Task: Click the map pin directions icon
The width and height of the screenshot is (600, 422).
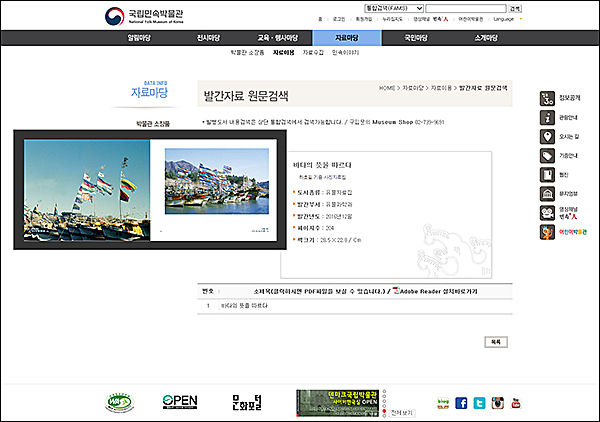Action: [x=547, y=137]
